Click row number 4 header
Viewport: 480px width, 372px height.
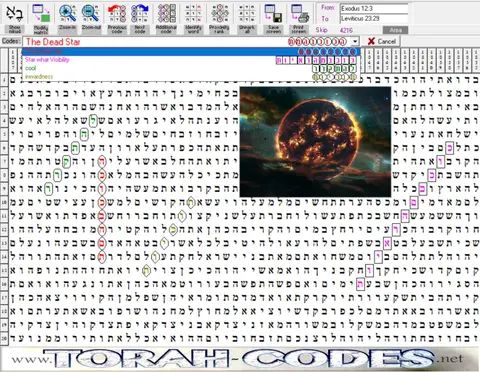pos(4,120)
